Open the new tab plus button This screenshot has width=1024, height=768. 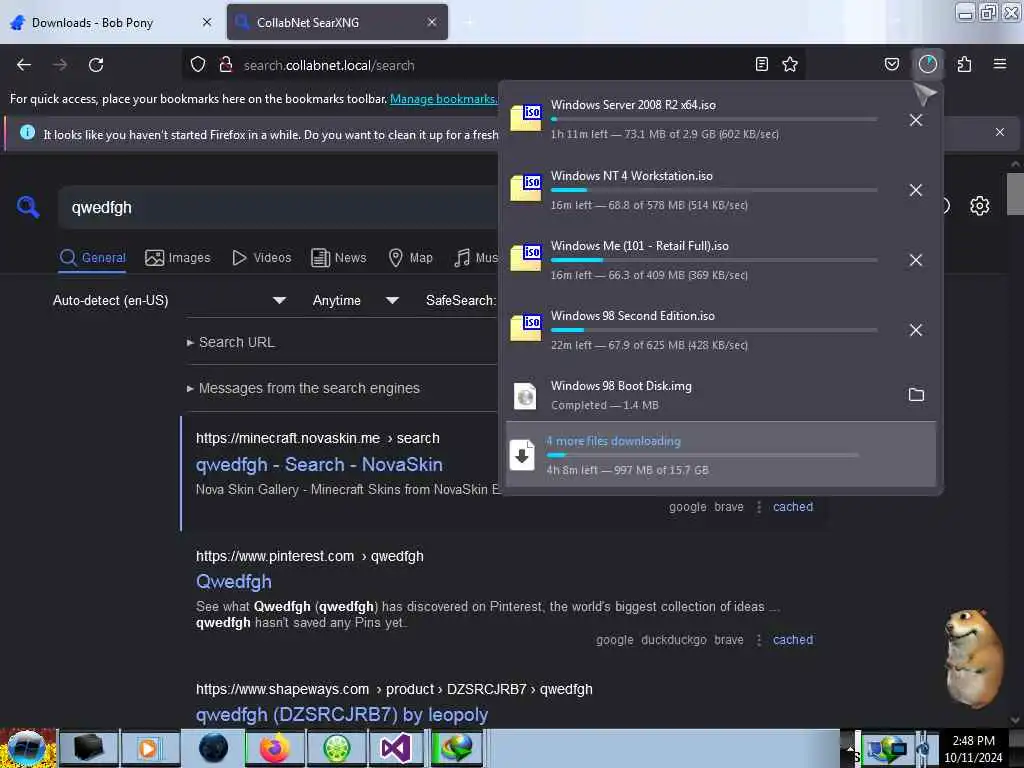click(469, 22)
